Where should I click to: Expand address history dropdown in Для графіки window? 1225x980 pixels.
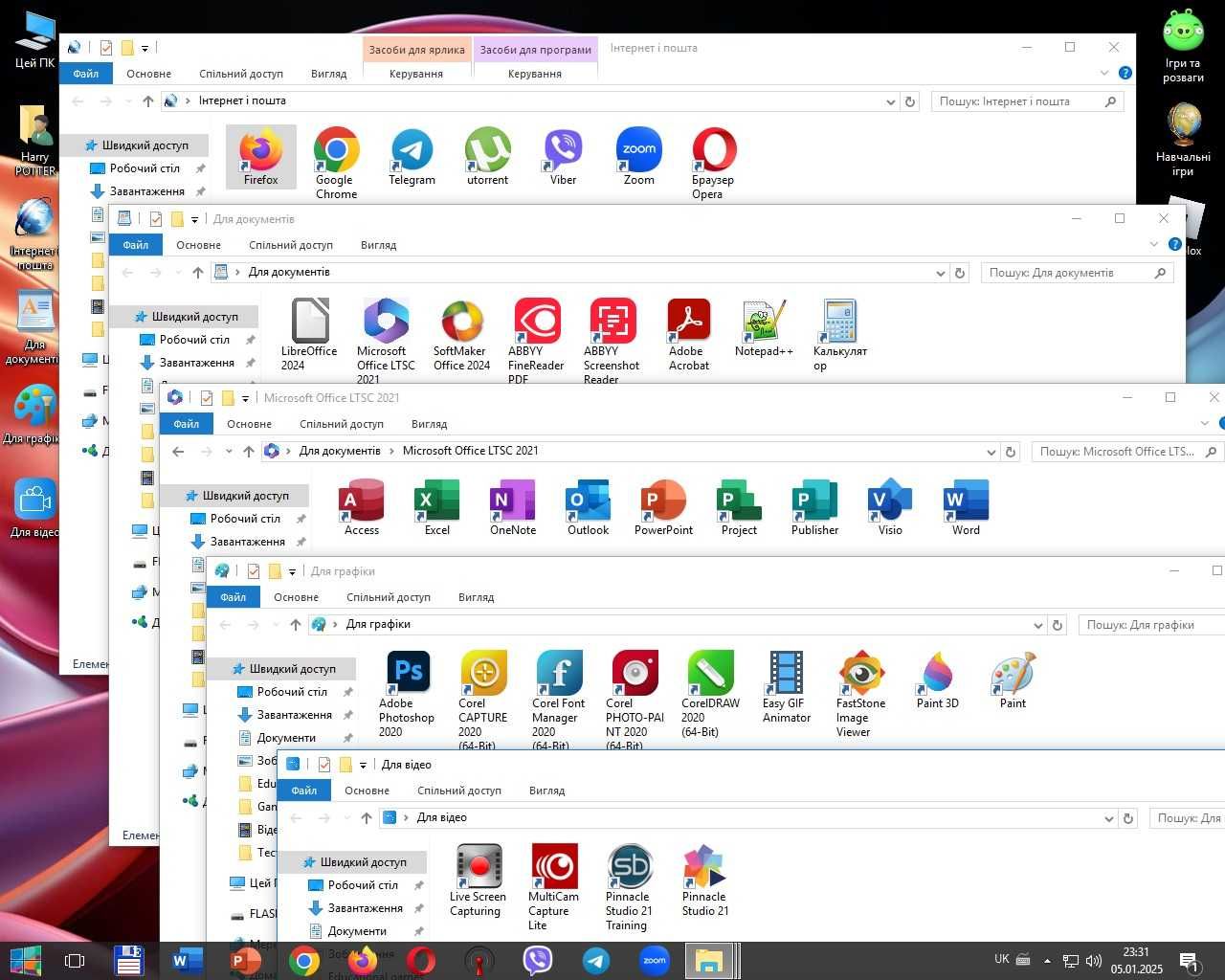(x=1037, y=625)
